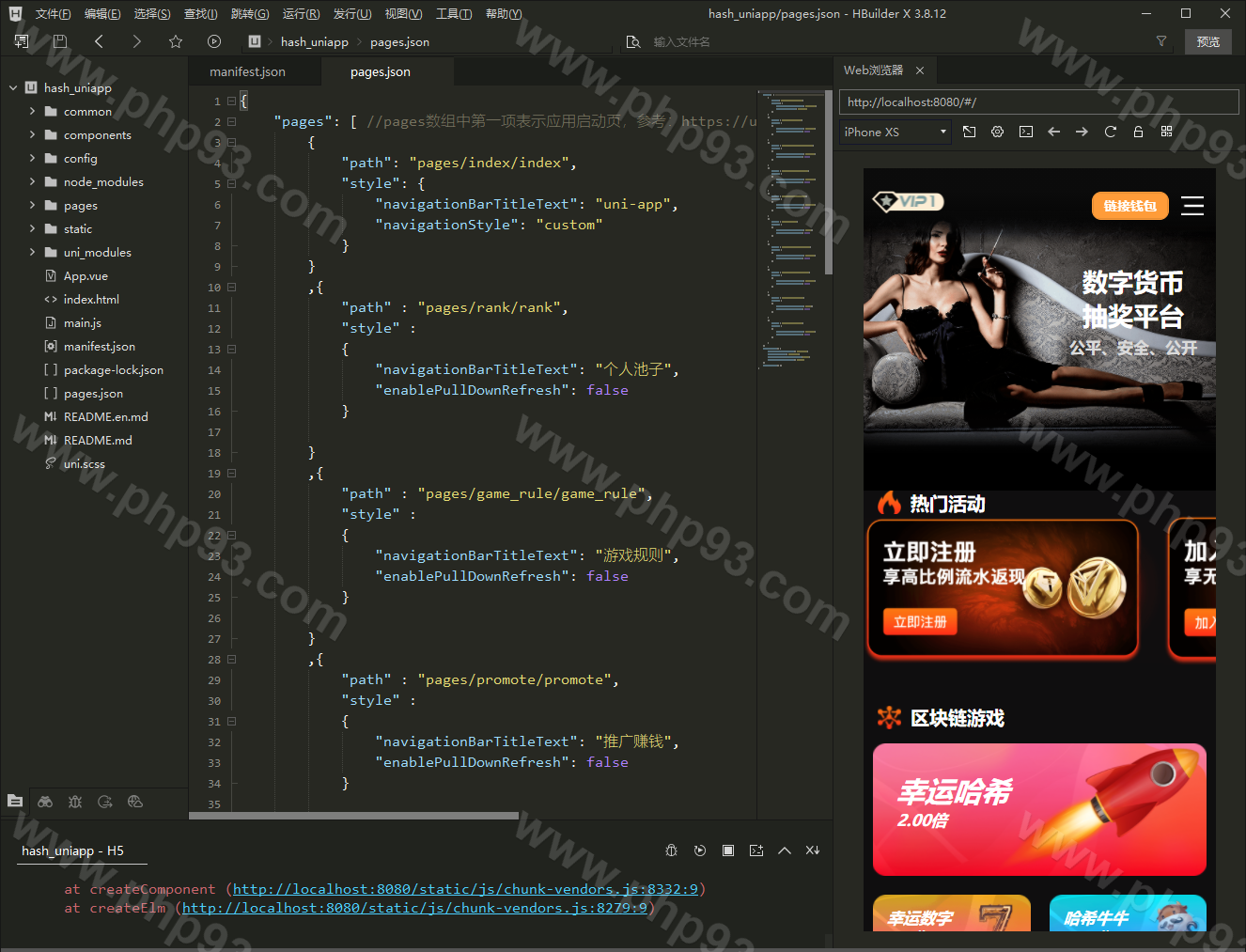The image size is (1246, 952).
Task: Collapse code fold at line 5
Action: 231,184
